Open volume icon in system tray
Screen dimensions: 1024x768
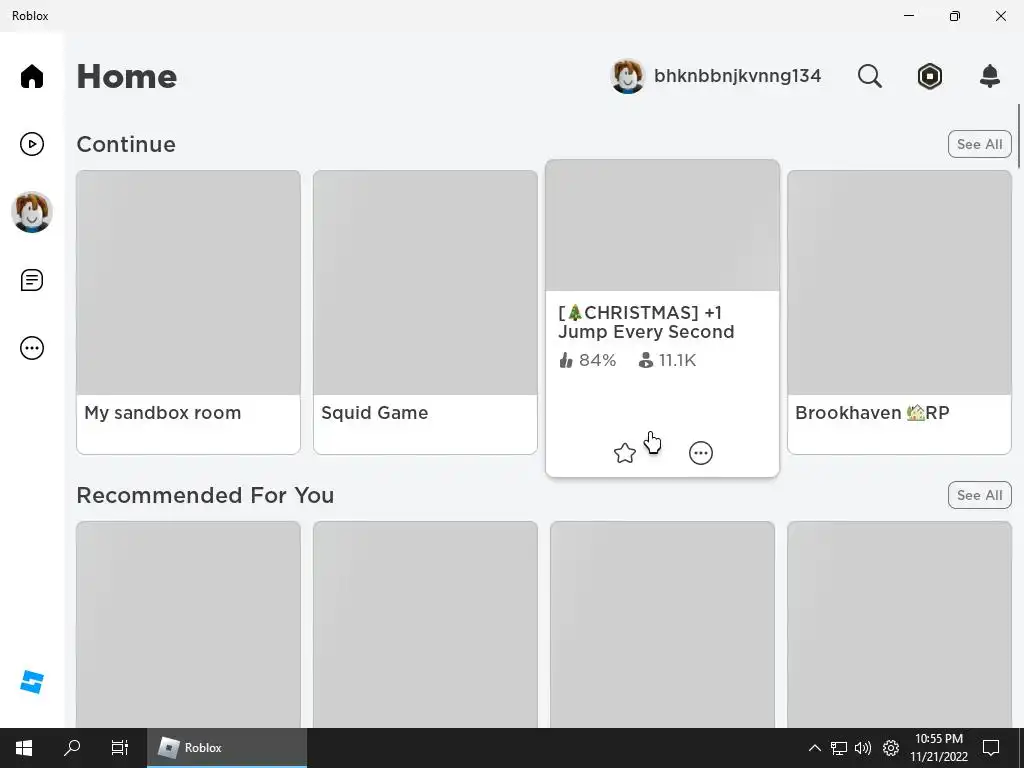(x=863, y=748)
